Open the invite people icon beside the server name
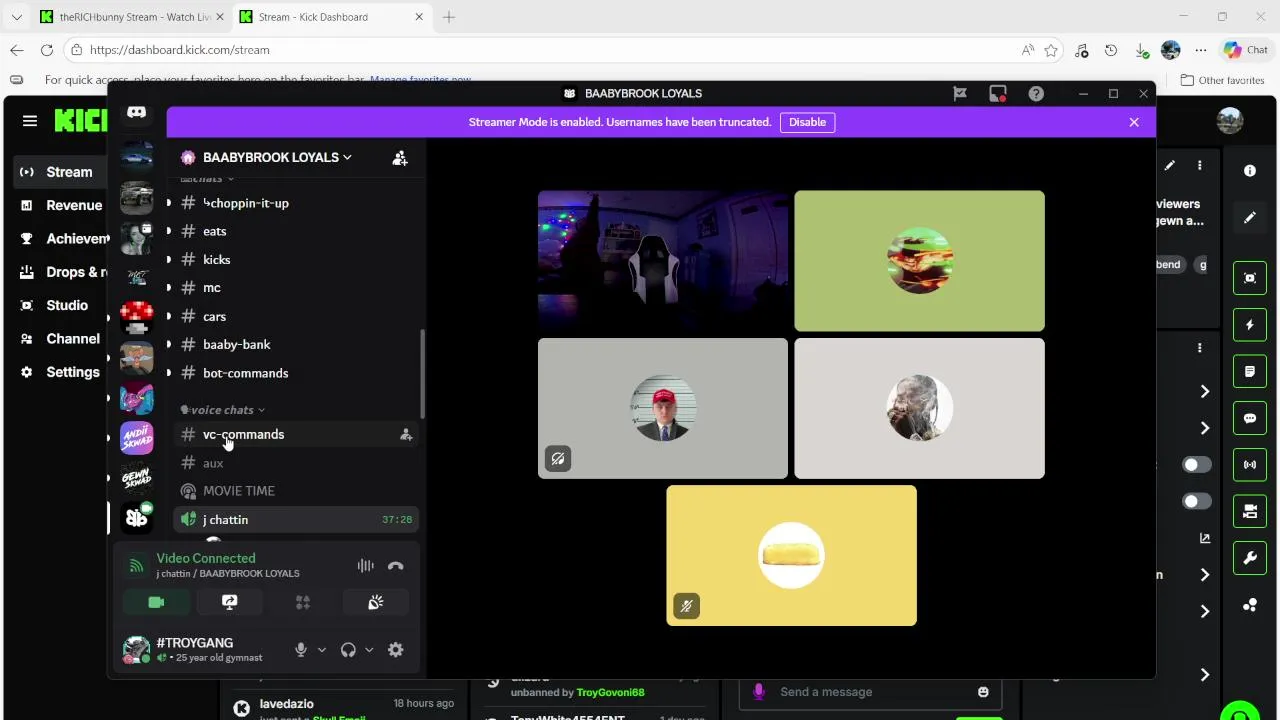The image size is (1280, 720). coord(400,158)
